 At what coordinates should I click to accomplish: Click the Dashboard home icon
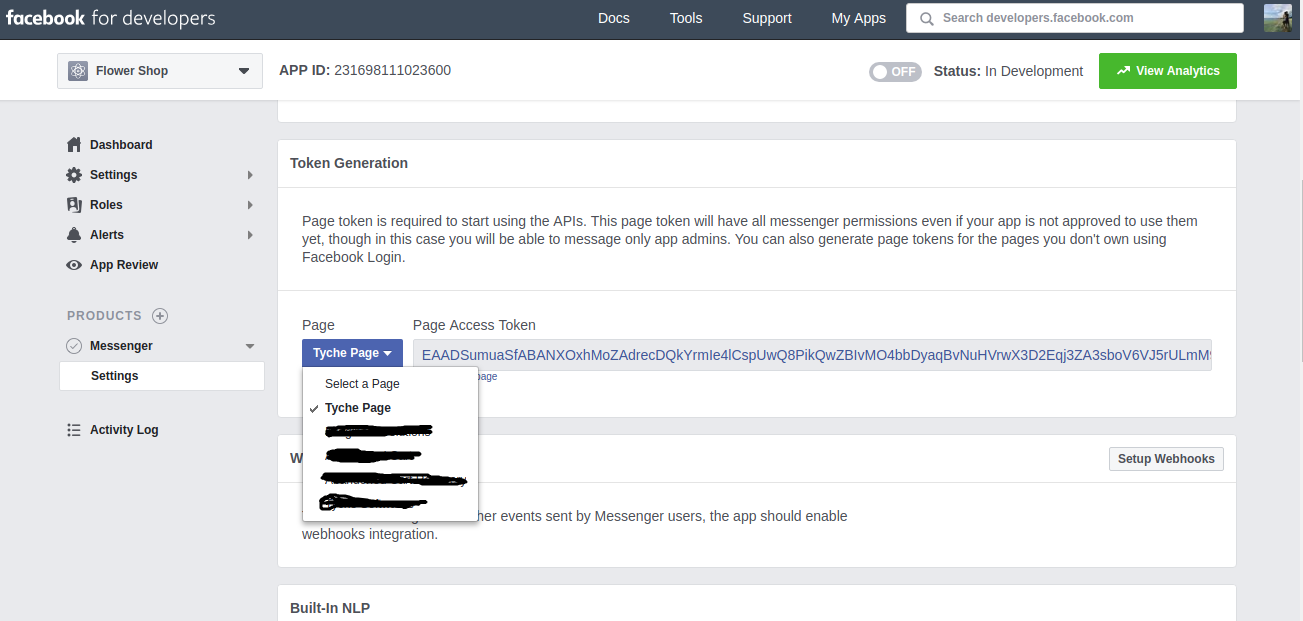74,145
